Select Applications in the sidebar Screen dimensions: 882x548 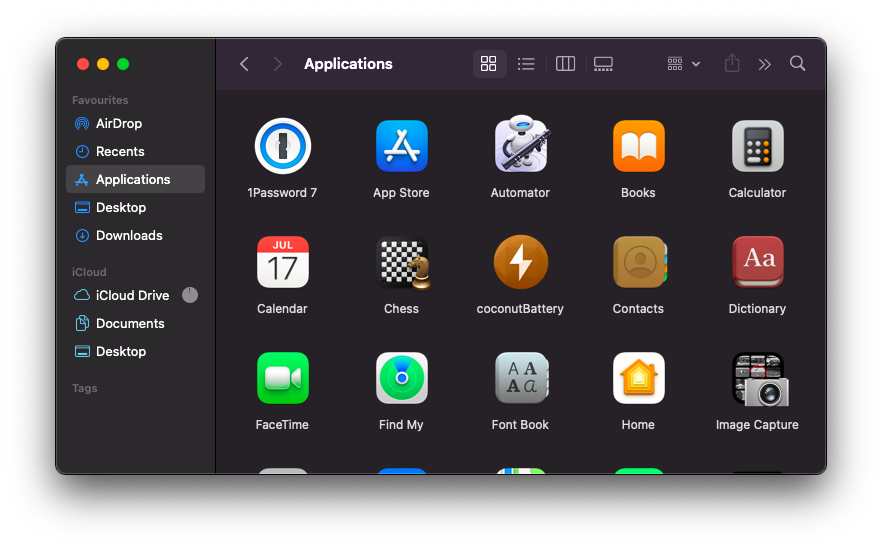pyautogui.click(x=136, y=179)
